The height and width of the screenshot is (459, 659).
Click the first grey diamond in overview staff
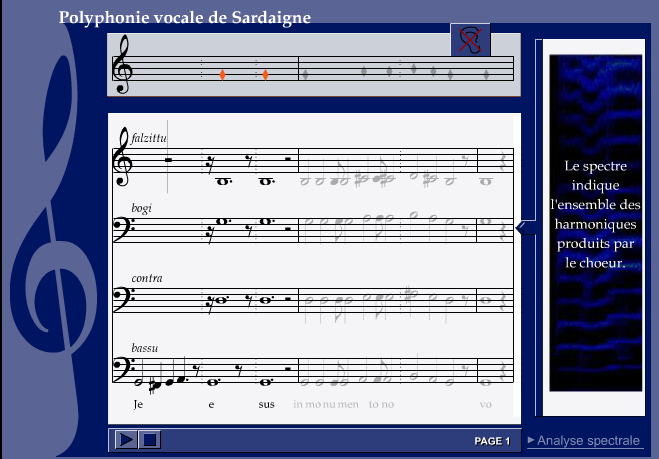[x=306, y=75]
